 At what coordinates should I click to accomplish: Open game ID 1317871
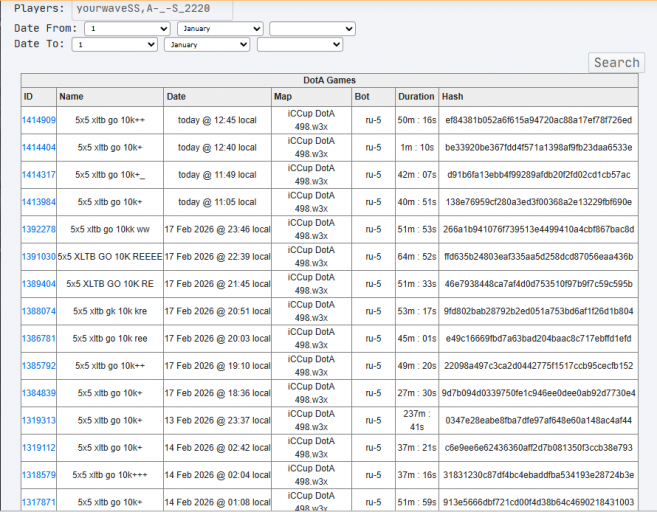[39, 502]
